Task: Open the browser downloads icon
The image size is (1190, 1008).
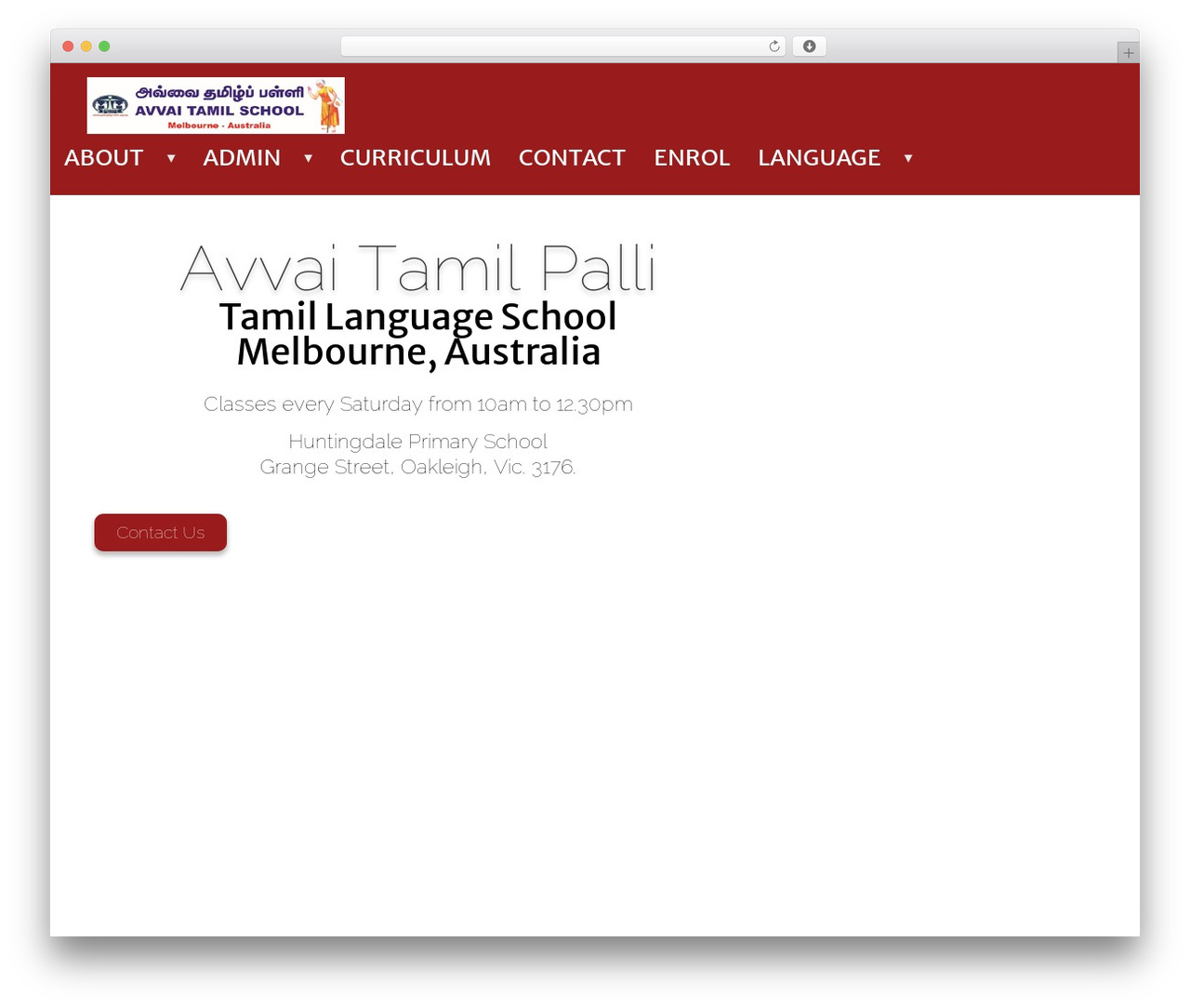Action: click(x=809, y=46)
